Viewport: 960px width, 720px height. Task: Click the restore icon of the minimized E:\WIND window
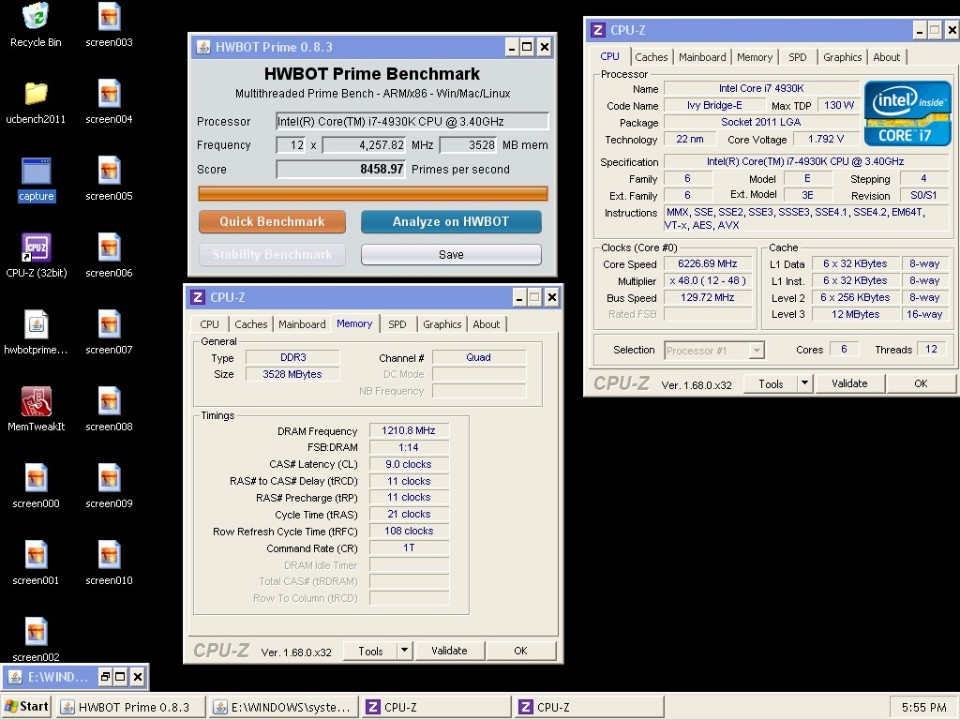point(105,677)
